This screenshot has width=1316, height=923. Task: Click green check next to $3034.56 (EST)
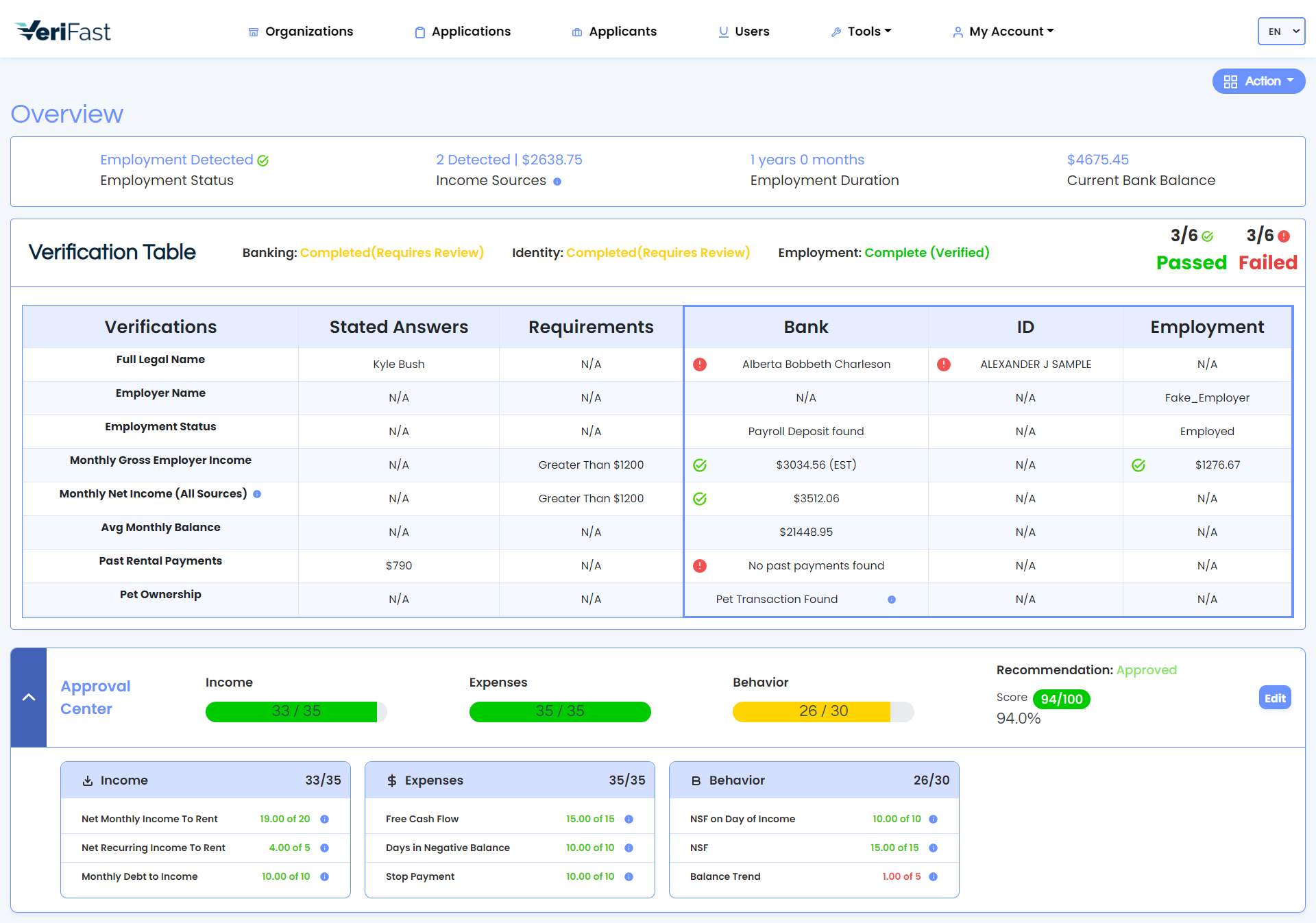(x=699, y=465)
